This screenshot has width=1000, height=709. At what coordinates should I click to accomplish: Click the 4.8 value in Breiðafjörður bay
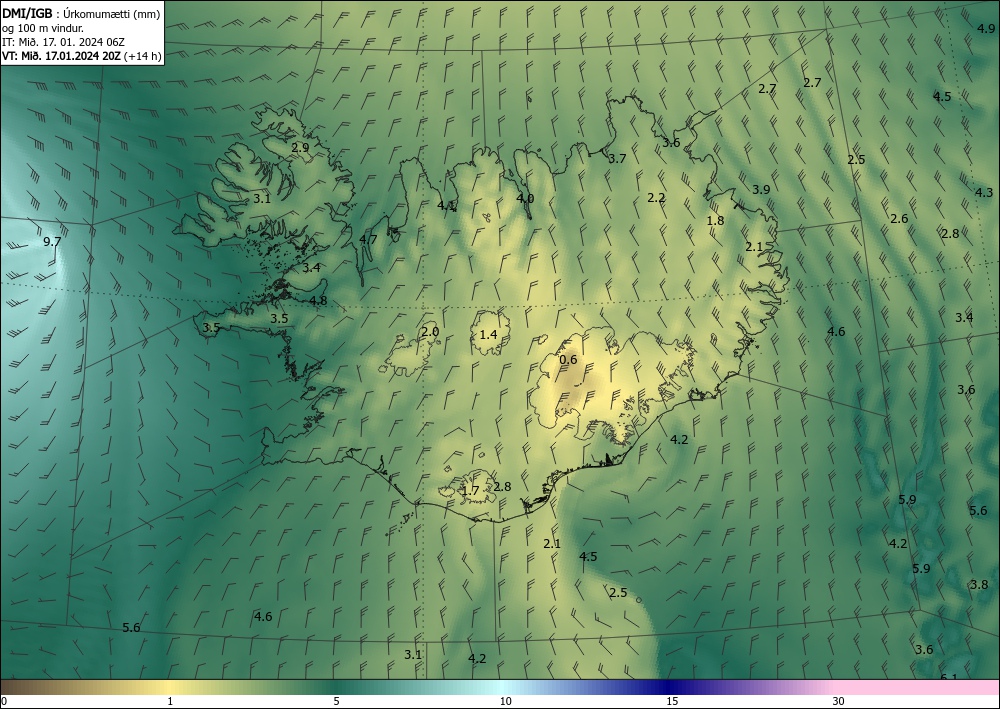tap(318, 300)
